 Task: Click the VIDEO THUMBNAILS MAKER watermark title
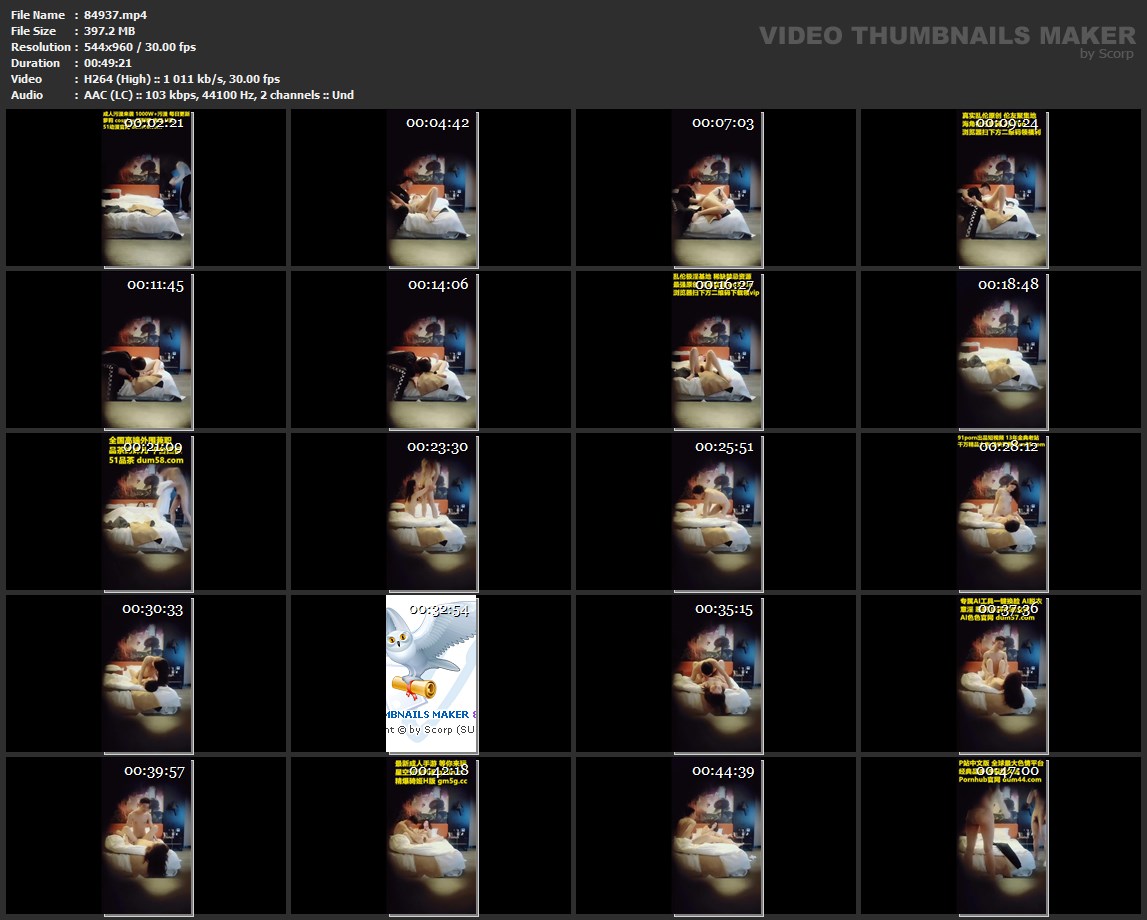[x=946, y=36]
